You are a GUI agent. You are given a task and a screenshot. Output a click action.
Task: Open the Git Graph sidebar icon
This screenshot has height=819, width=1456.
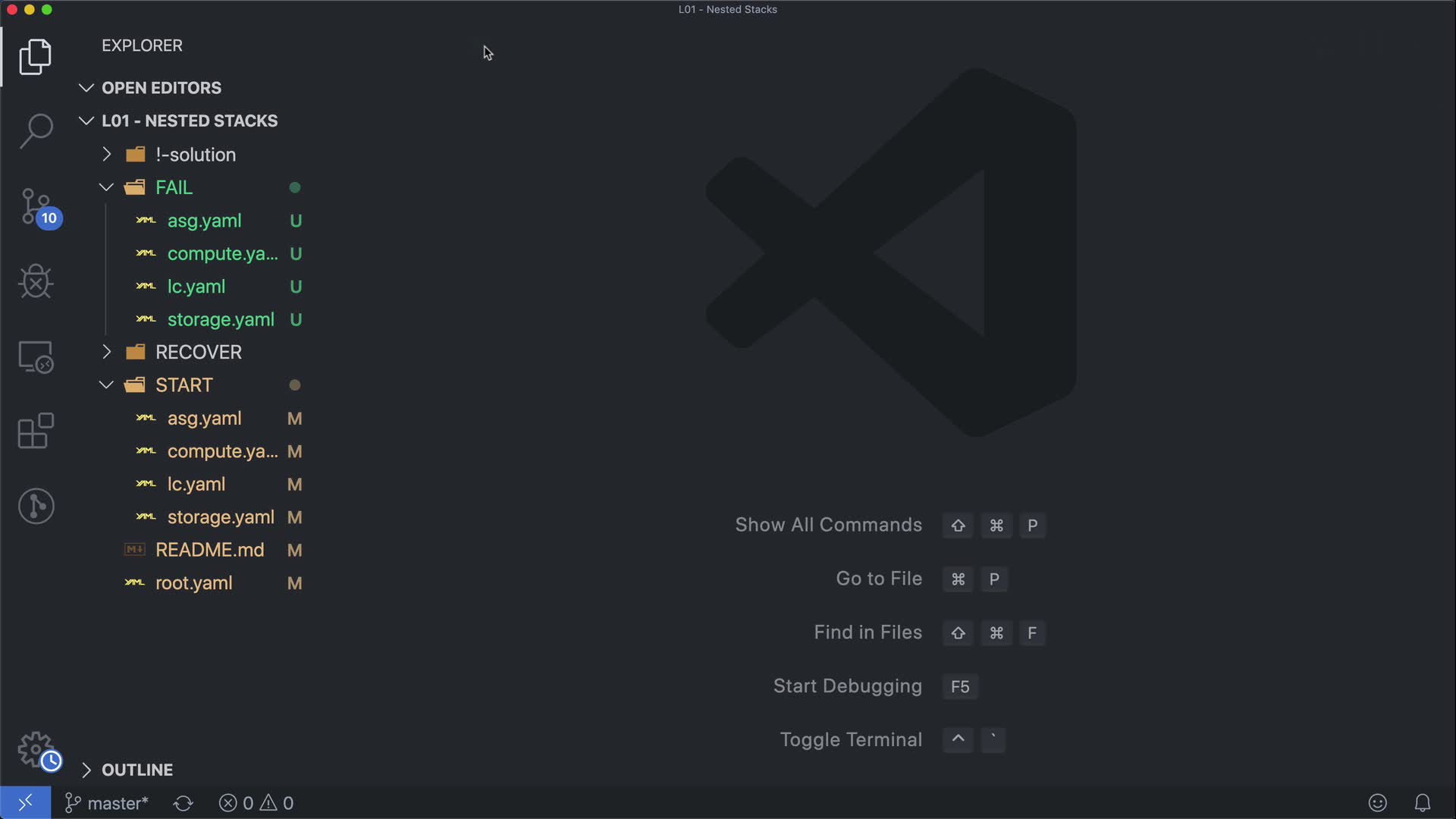pos(36,506)
